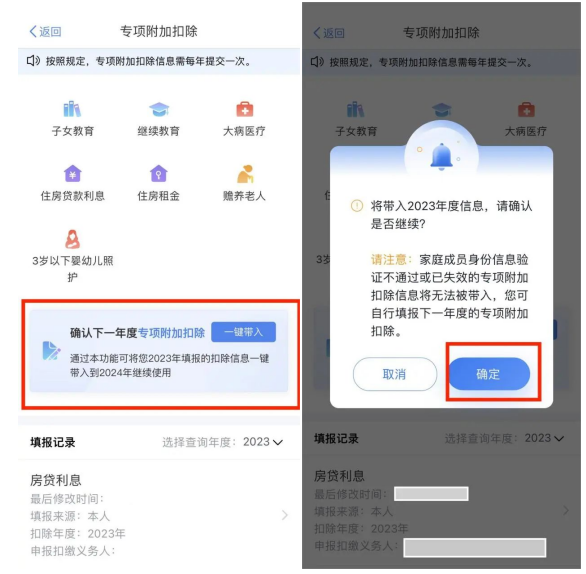Open 赡养老人 elderly care icon
This screenshot has width=586, height=574.
[245, 174]
